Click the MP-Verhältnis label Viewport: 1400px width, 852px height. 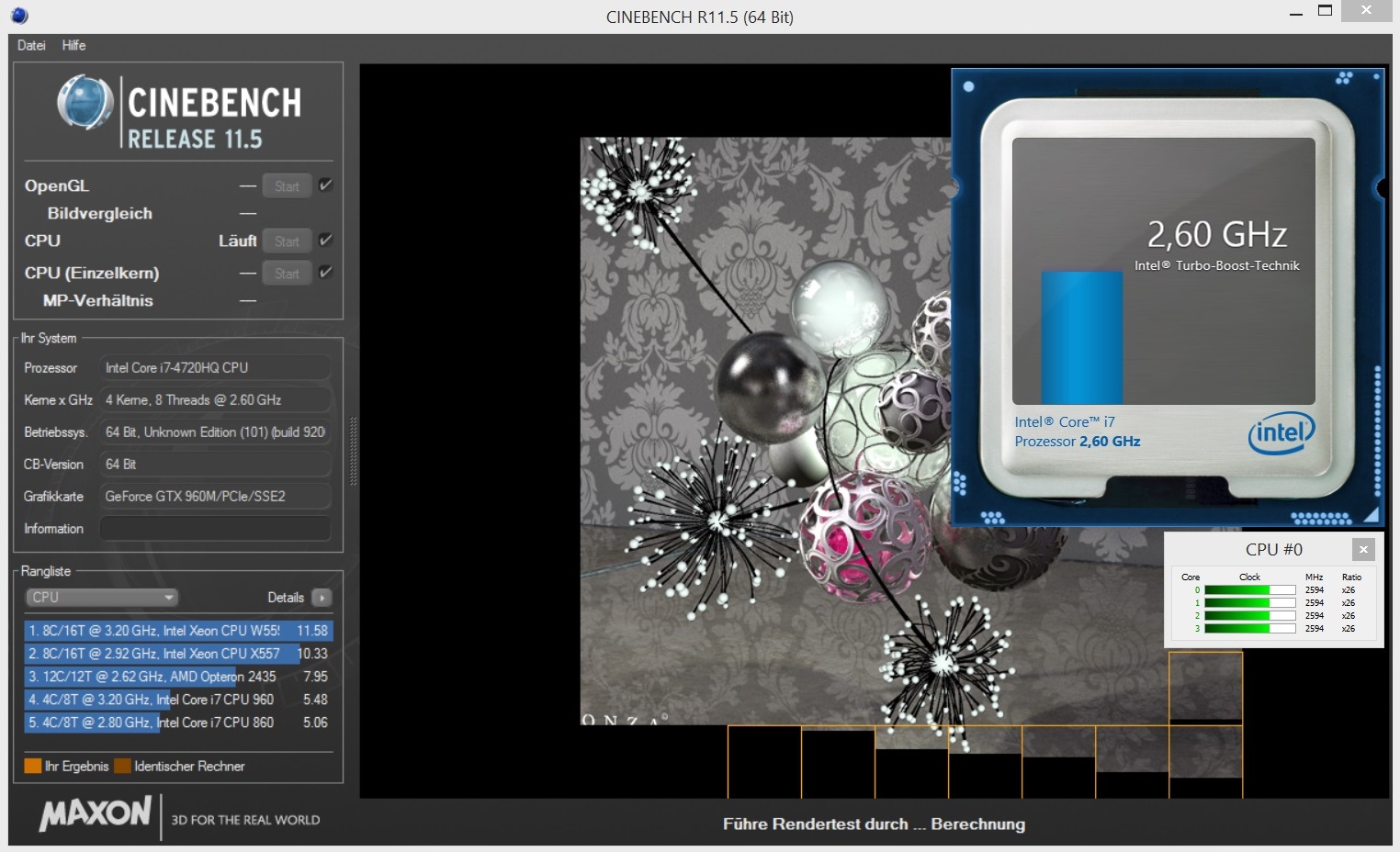98,300
